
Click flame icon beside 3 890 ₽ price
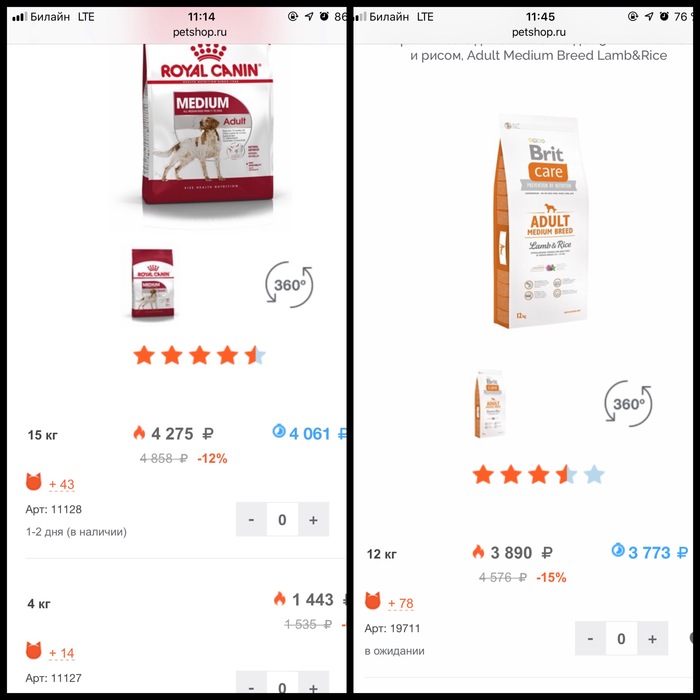coord(478,552)
